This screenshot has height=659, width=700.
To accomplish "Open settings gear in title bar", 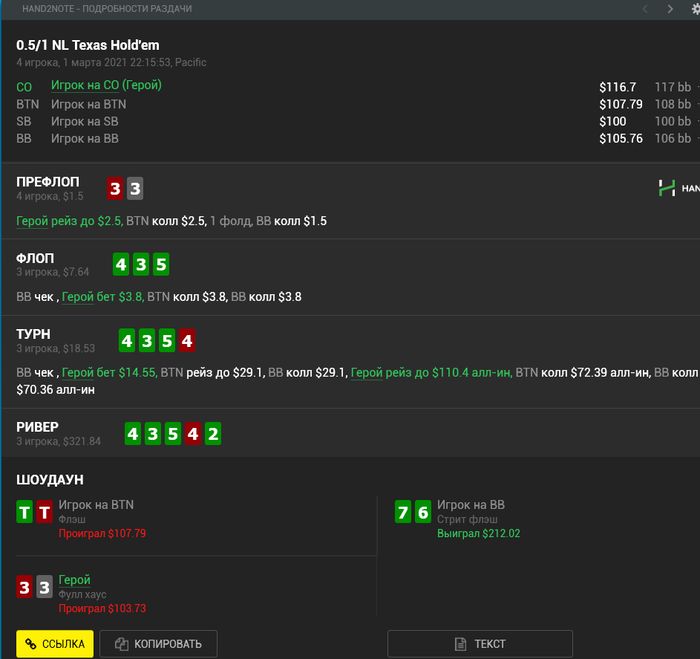I will tap(696, 9).
